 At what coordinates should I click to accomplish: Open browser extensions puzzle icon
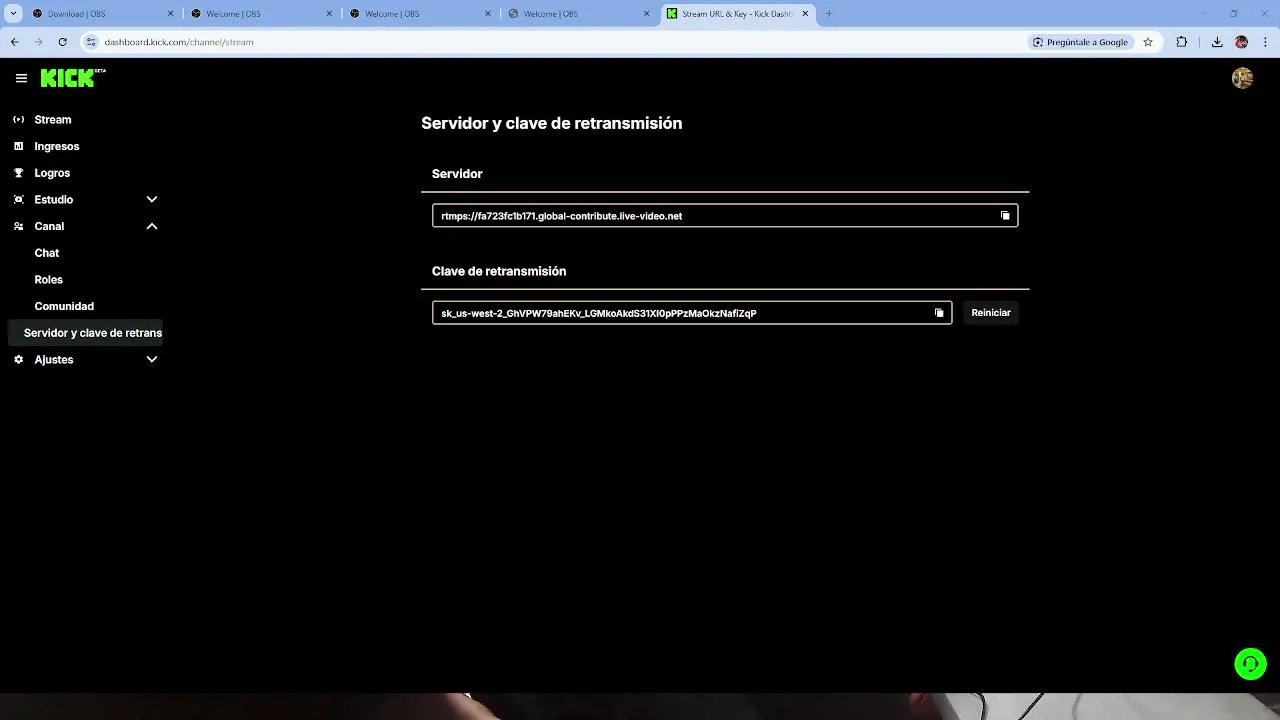(1182, 42)
